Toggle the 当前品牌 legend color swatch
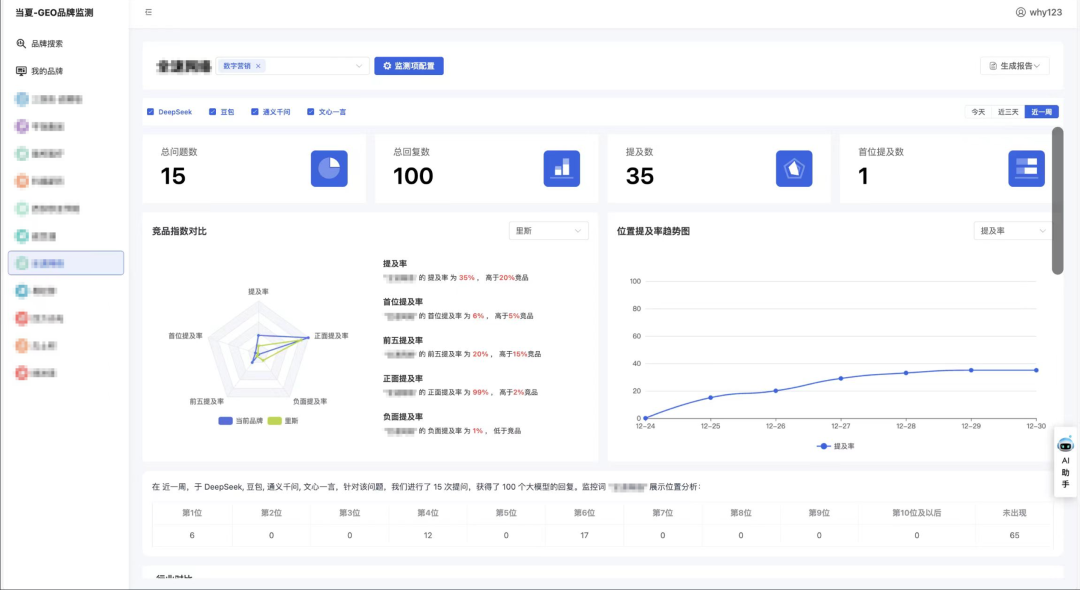Viewport: 1080px width, 590px height. (225, 421)
